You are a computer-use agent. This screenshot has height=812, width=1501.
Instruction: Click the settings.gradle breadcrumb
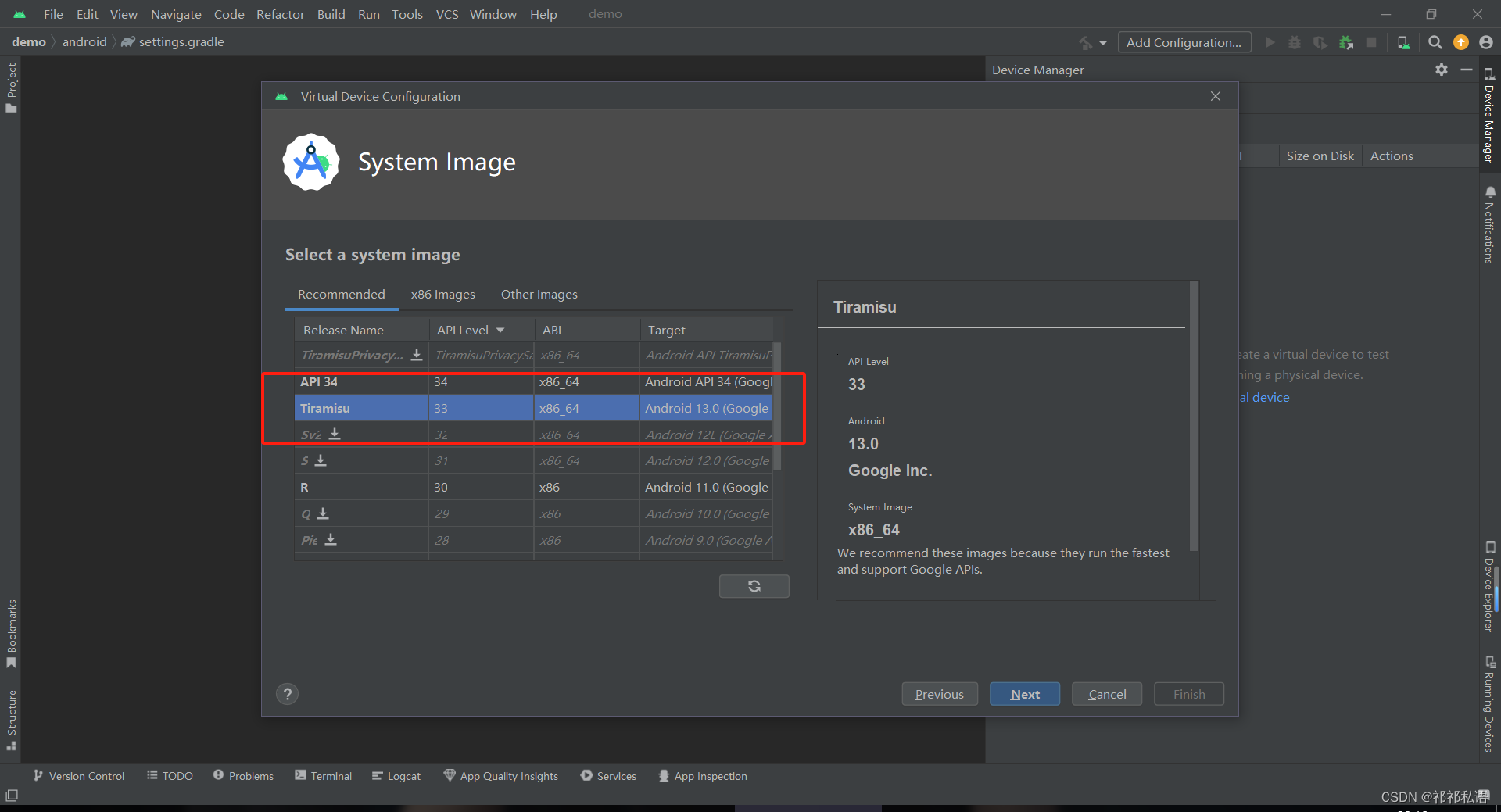pos(173,42)
